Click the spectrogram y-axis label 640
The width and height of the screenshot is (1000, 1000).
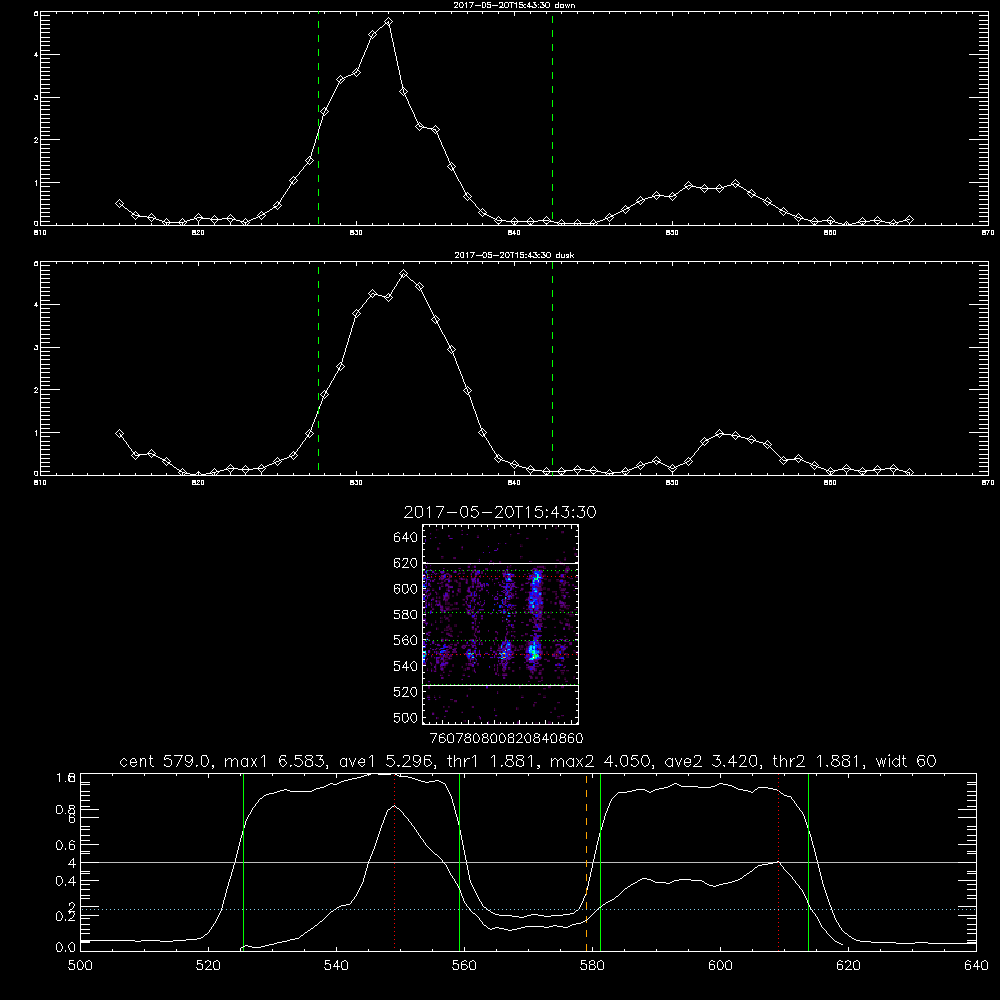pyautogui.click(x=405, y=538)
